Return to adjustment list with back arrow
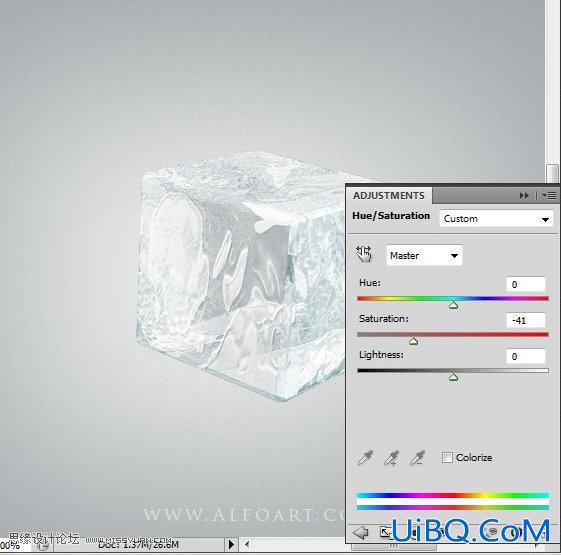 [x=361, y=532]
